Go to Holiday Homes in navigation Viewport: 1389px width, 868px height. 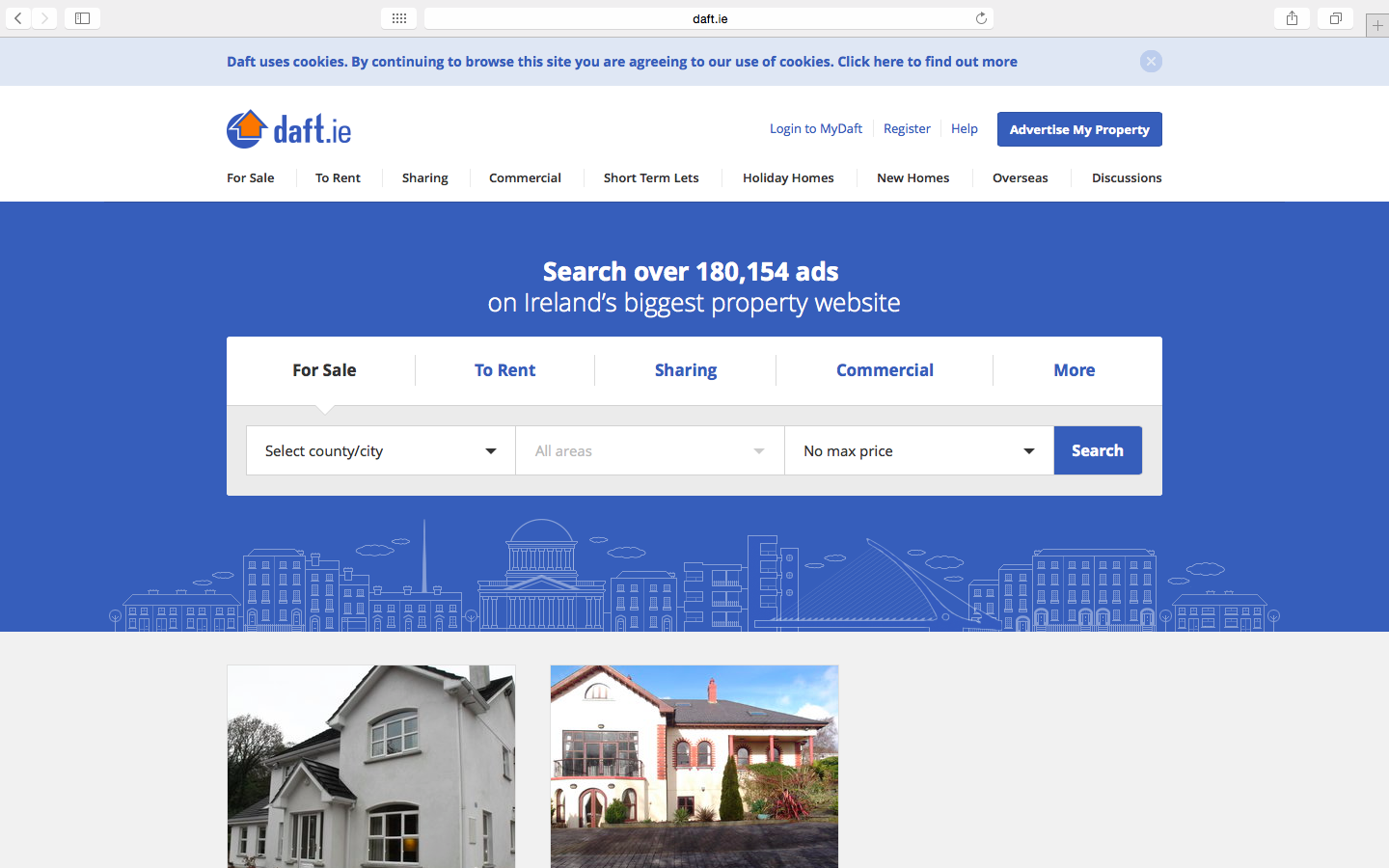click(x=788, y=177)
